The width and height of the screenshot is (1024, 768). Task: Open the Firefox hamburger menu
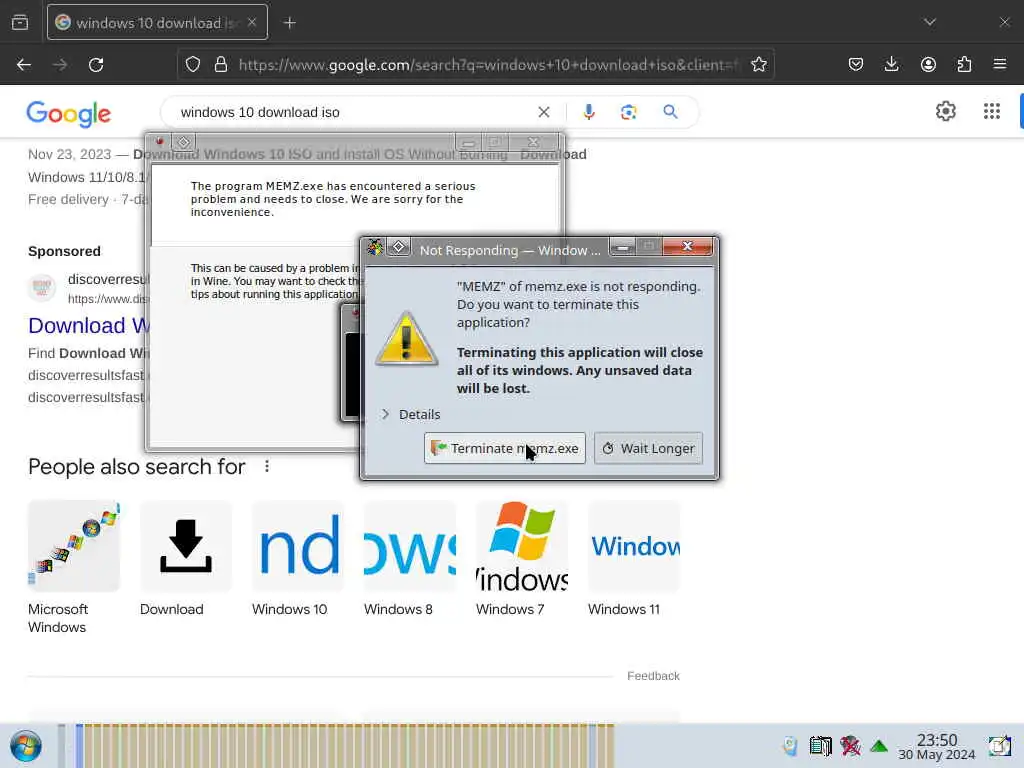[1000, 65]
